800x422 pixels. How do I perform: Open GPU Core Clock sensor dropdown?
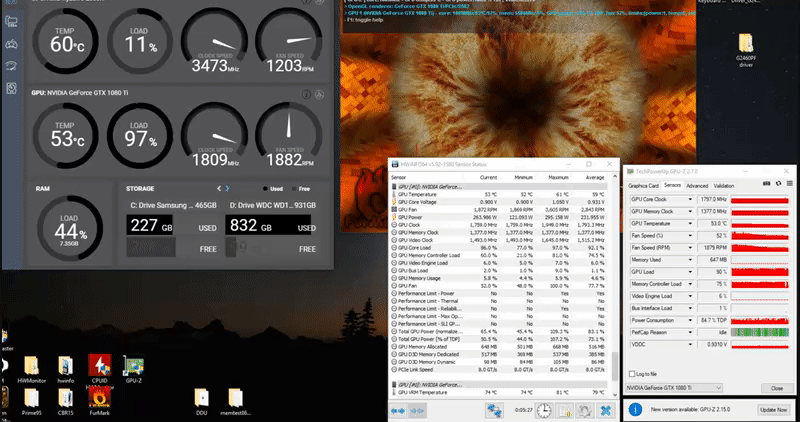click(690, 200)
